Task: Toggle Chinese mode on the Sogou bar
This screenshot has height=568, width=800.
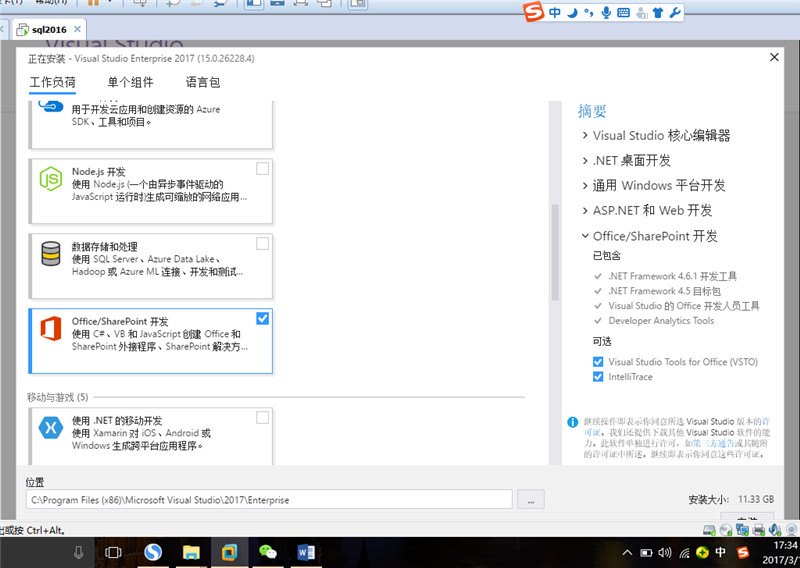Action: [x=555, y=12]
